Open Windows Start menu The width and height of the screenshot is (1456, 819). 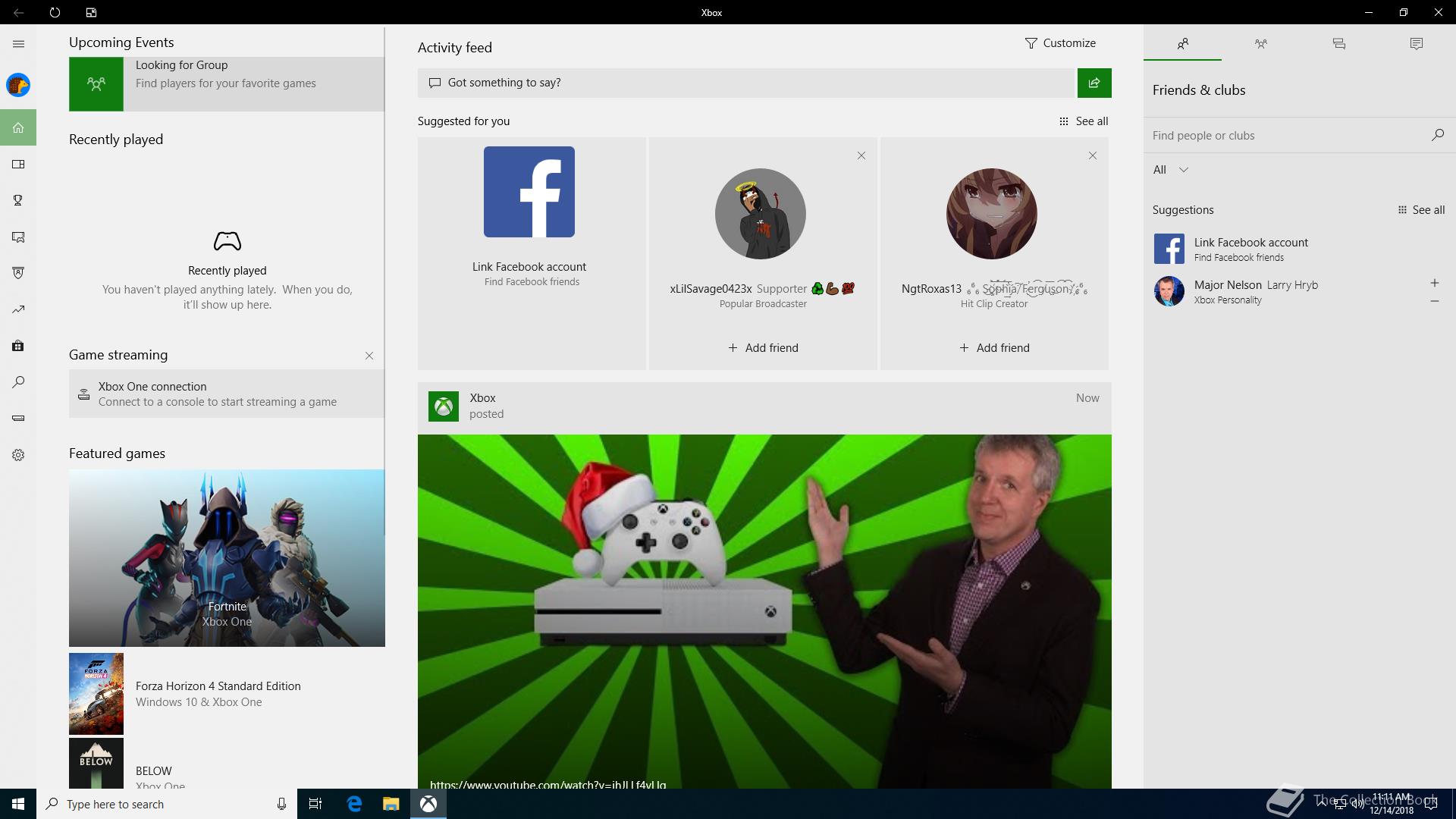pos(18,804)
